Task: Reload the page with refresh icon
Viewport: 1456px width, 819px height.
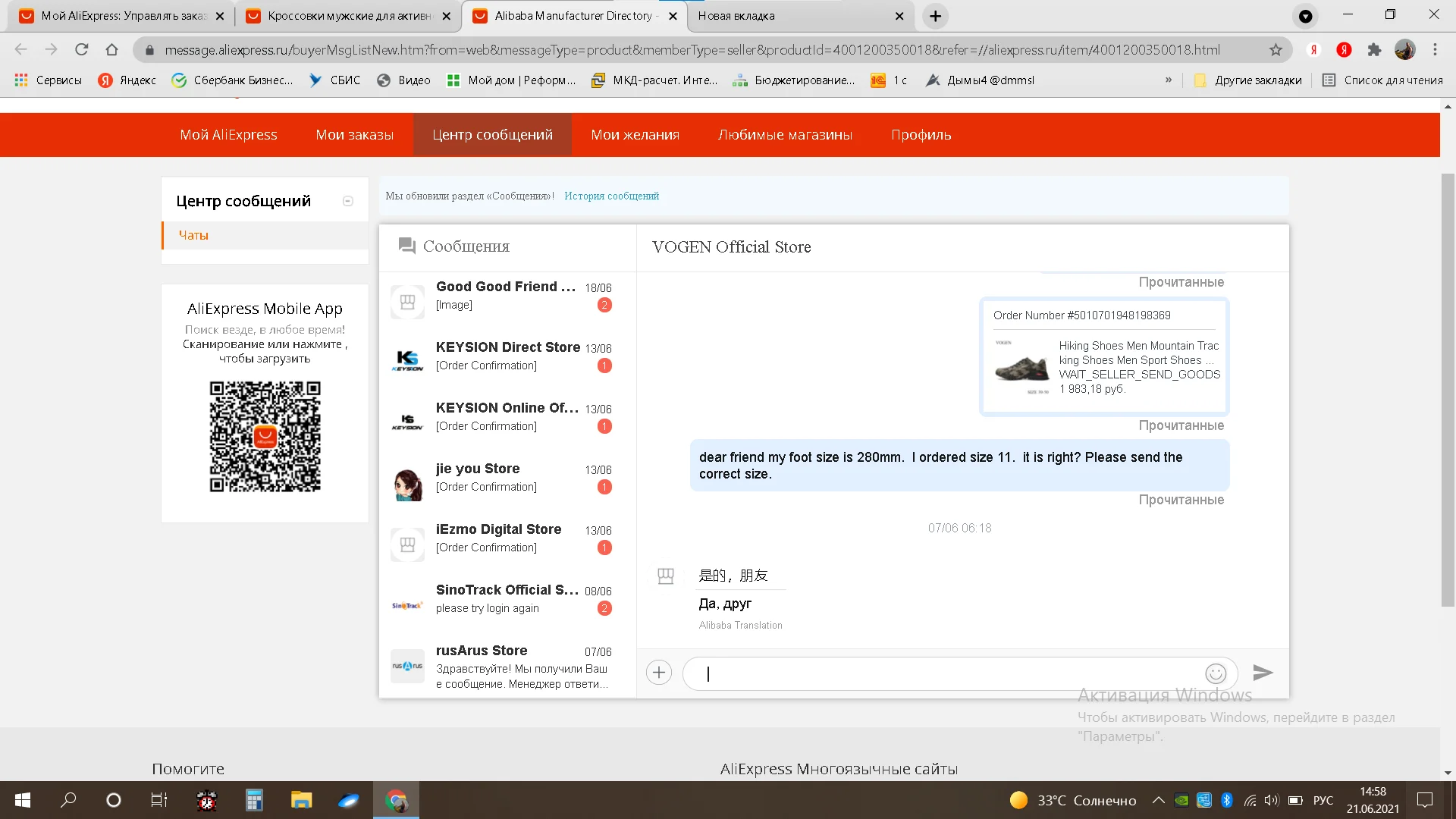Action: [81, 50]
